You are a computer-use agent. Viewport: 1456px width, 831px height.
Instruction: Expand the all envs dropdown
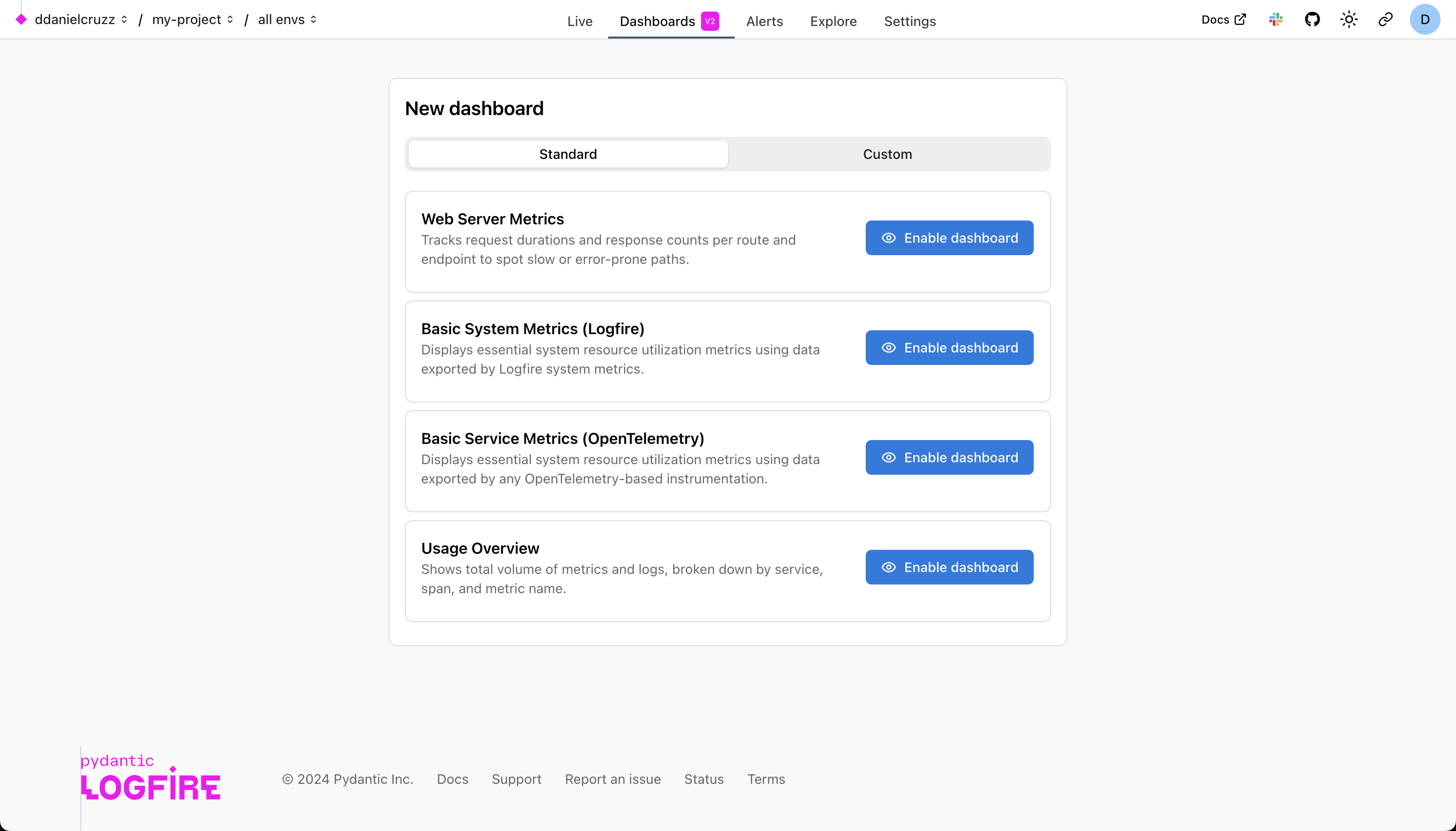[287, 19]
